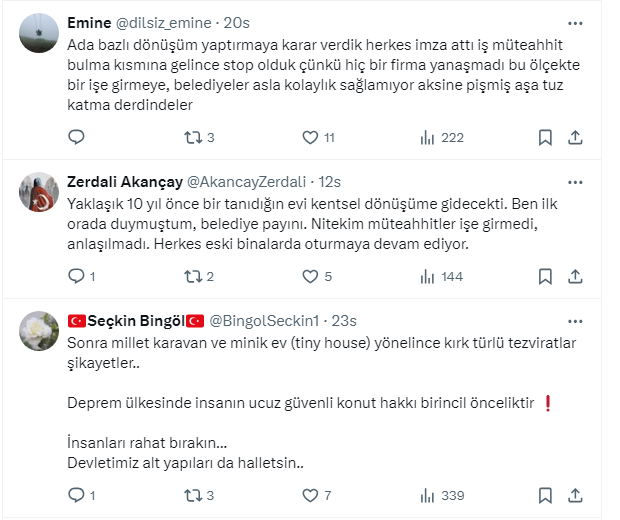The image size is (620, 520).
Task: Bookmark Zerdali Akançay's tweet
Action: 545,276
